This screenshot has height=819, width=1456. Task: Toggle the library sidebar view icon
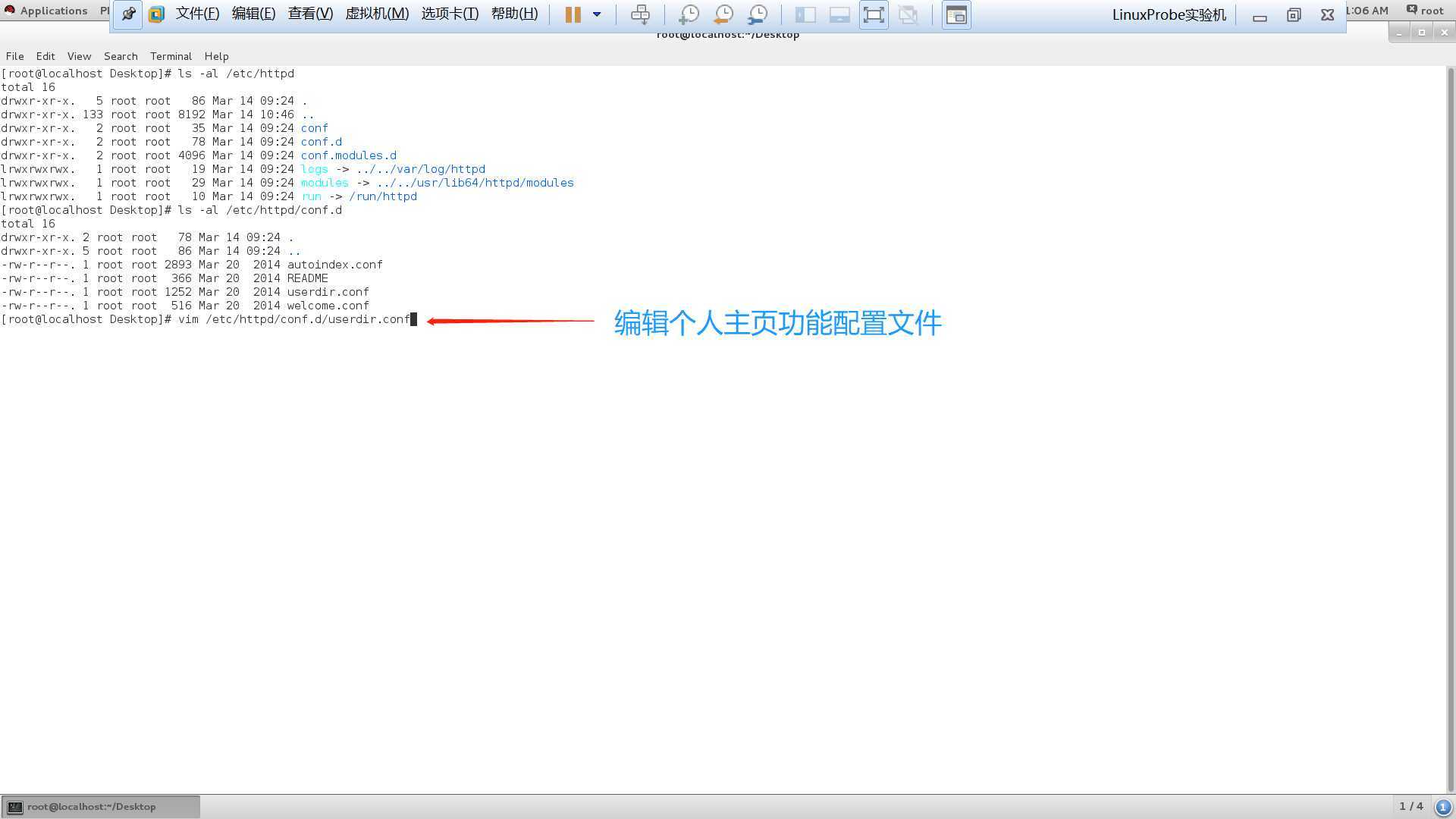tap(805, 14)
